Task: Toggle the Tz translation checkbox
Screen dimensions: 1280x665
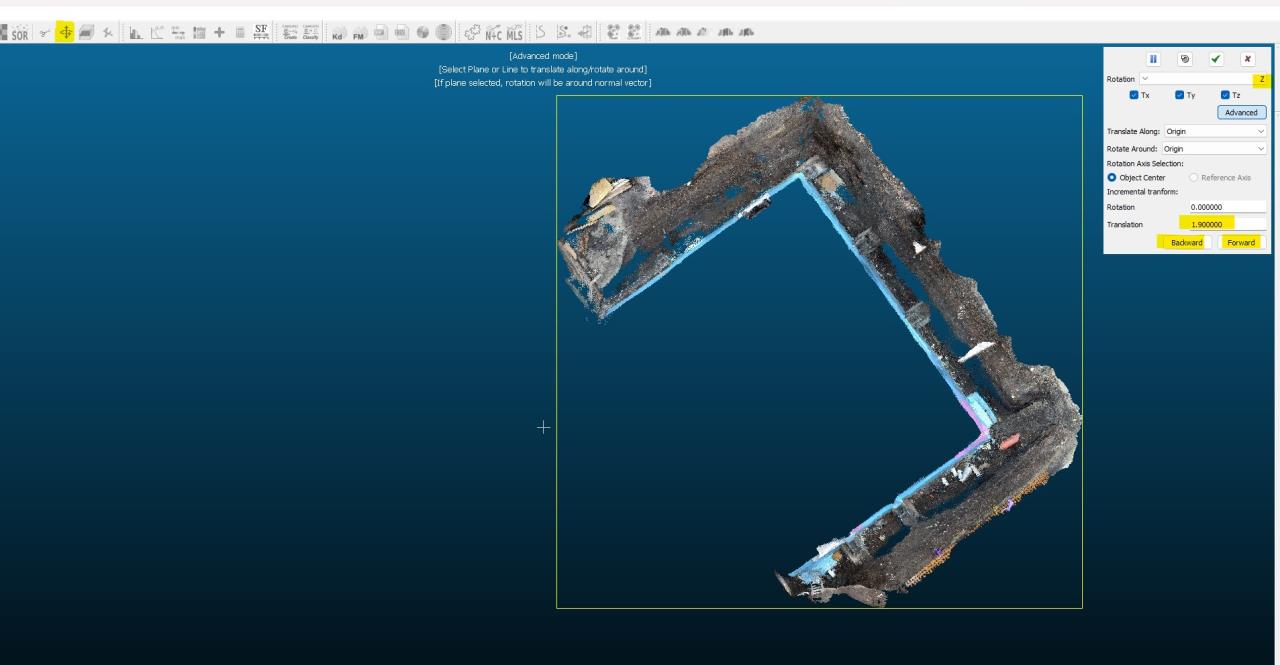Action: pos(1225,95)
